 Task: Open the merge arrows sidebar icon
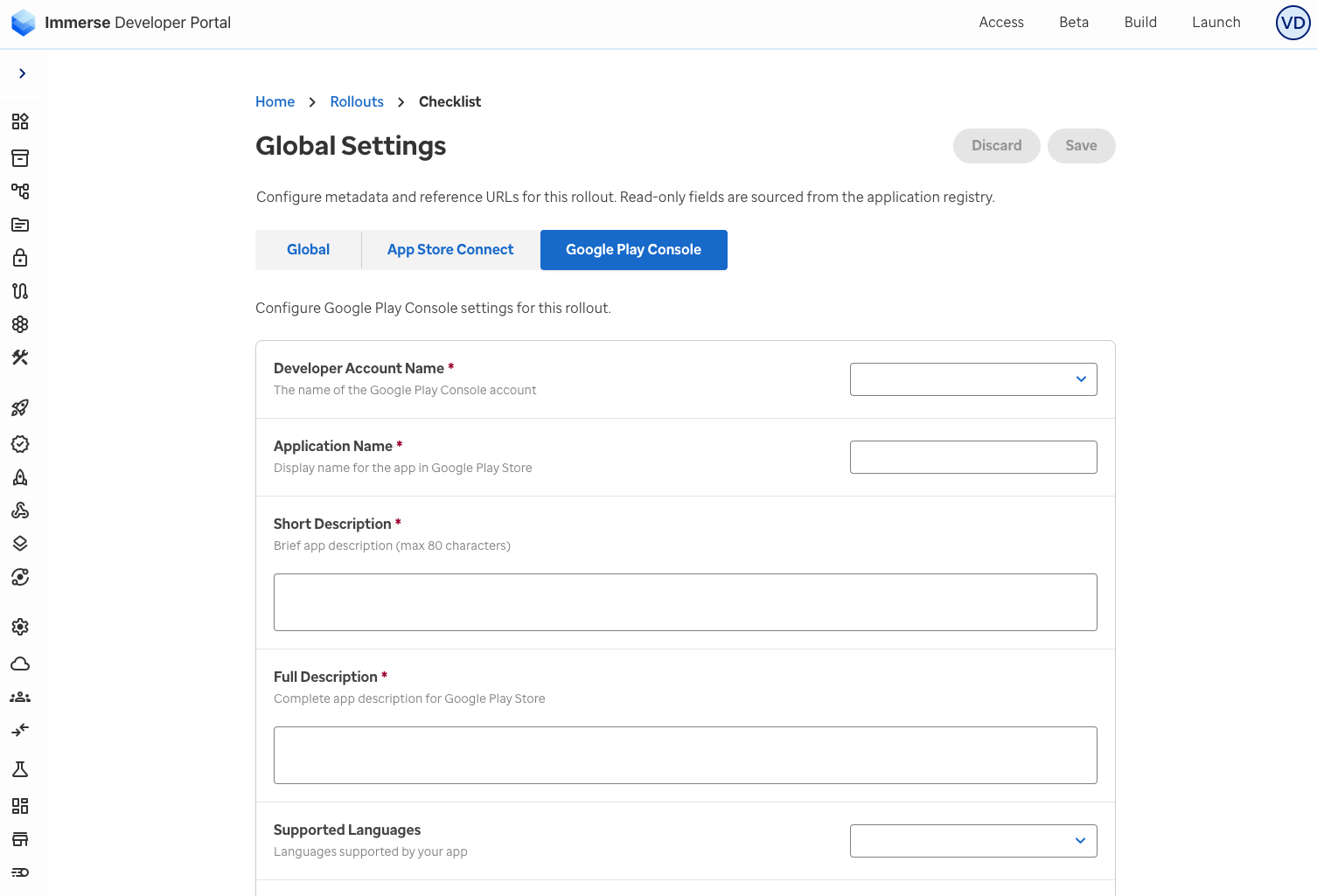20,730
